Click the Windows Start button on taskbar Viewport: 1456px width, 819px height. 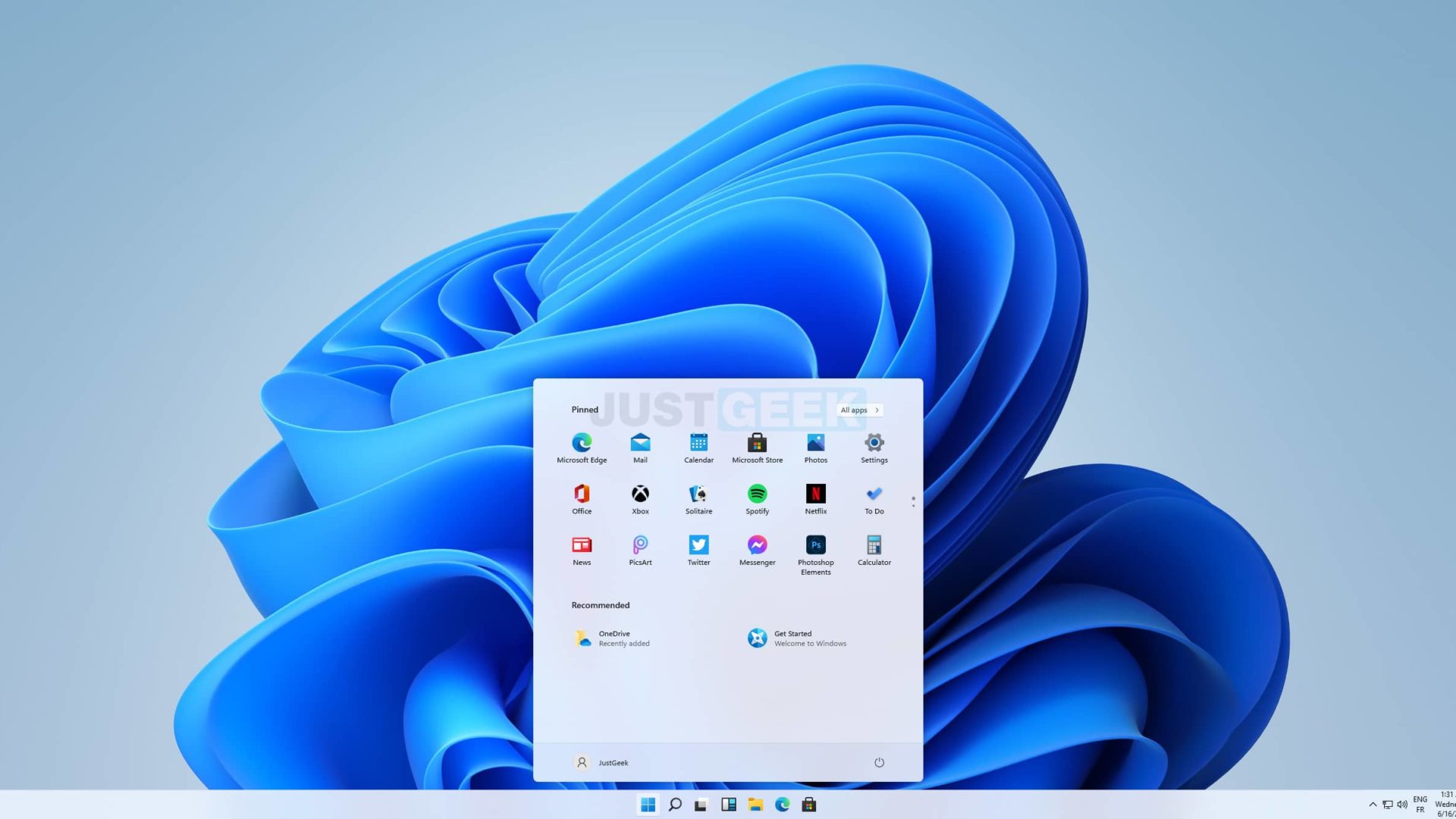coord(648,805)
